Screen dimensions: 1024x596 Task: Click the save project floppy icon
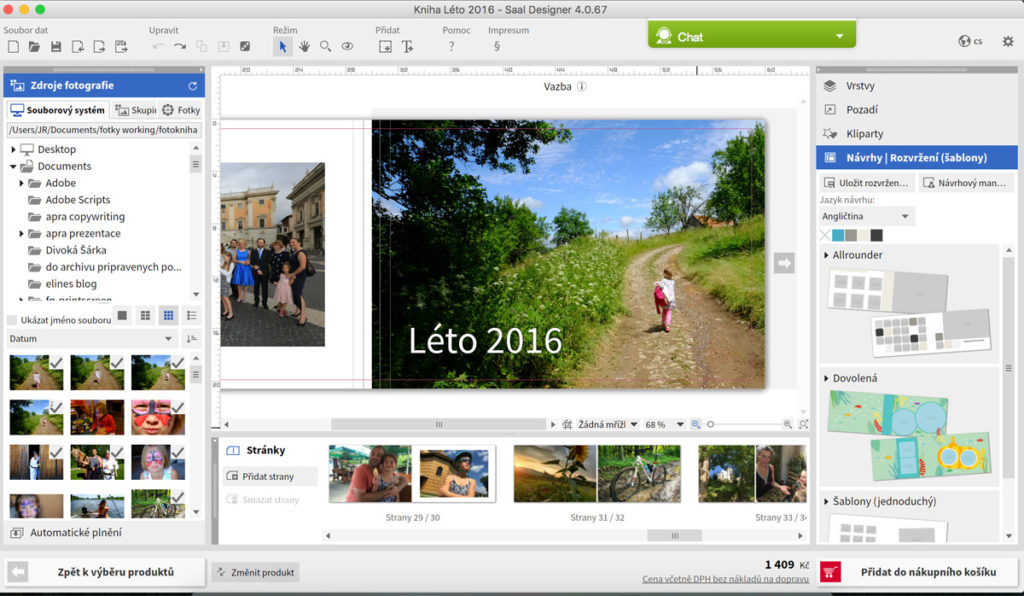56,46
